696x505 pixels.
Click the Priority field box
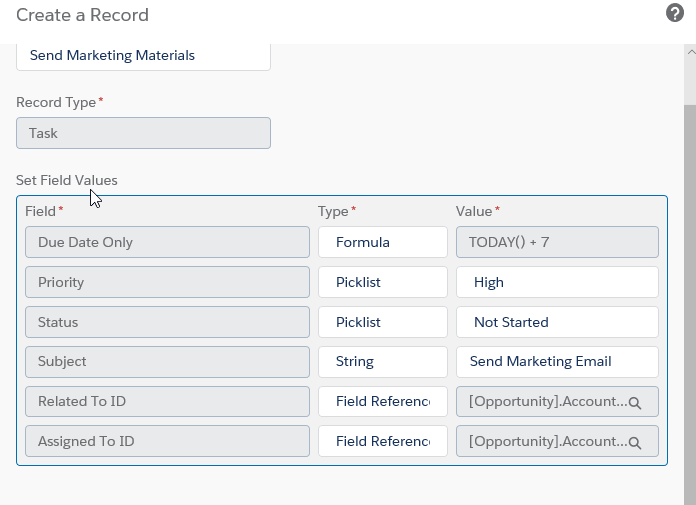[167, 282]
